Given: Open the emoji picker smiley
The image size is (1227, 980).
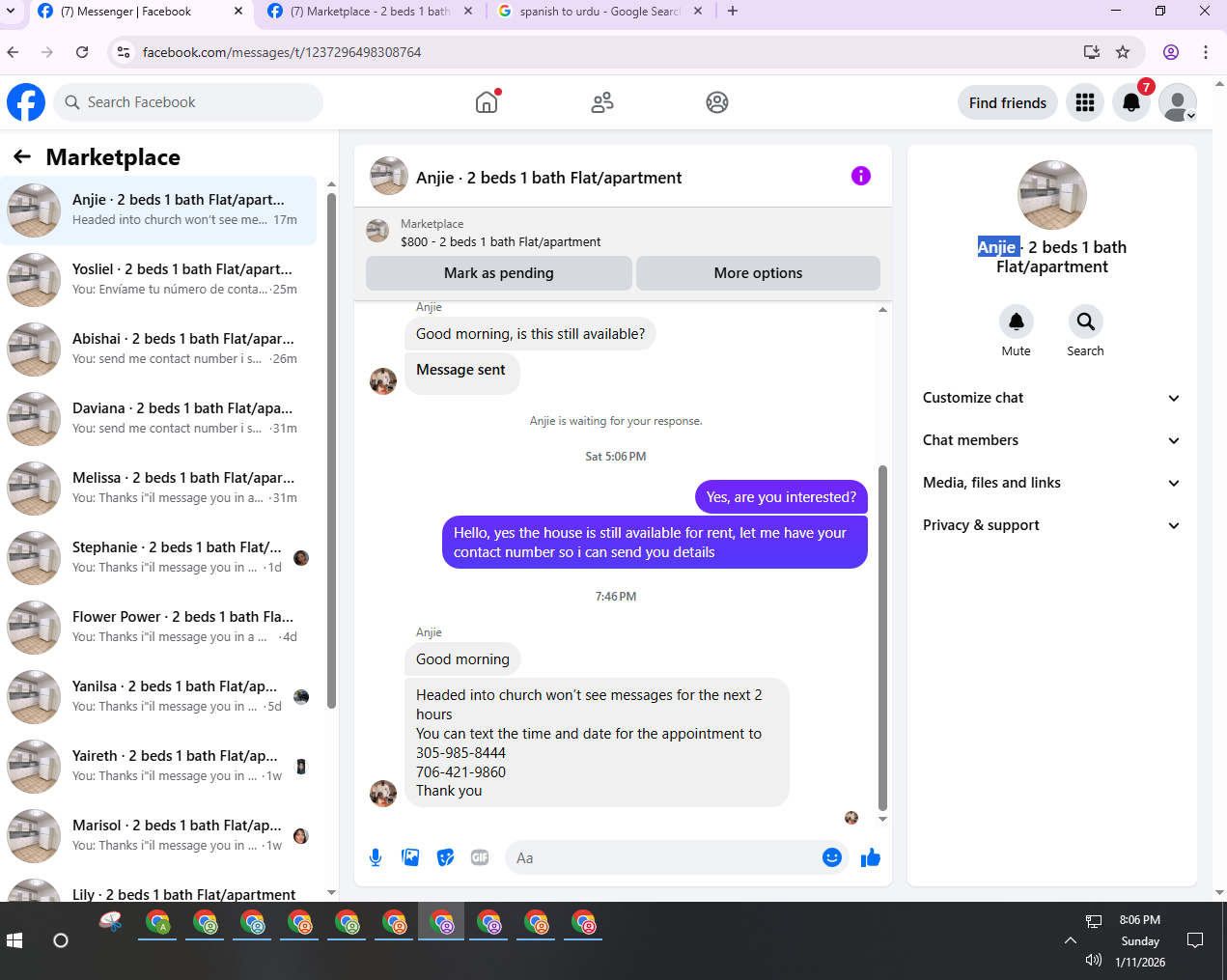Looking at the screenshot, I should pyautogui.click(x=832, y=857).
